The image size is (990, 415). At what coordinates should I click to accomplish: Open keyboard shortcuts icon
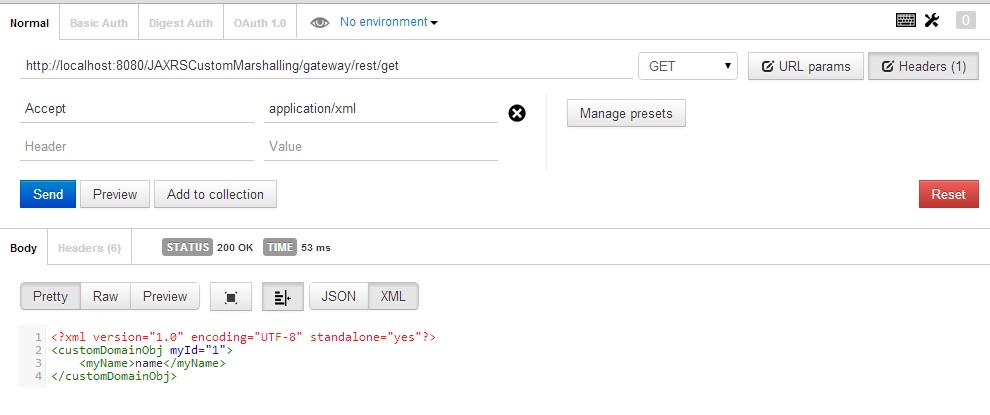[906, 20]
